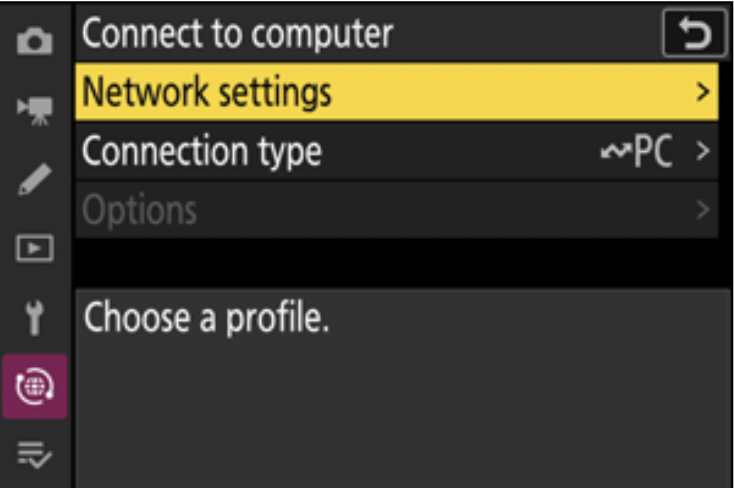Image resolution: width=734 pixels, height=488 pixels.
Task: Click the PC connection type value
Action: [x=653, y=151]
